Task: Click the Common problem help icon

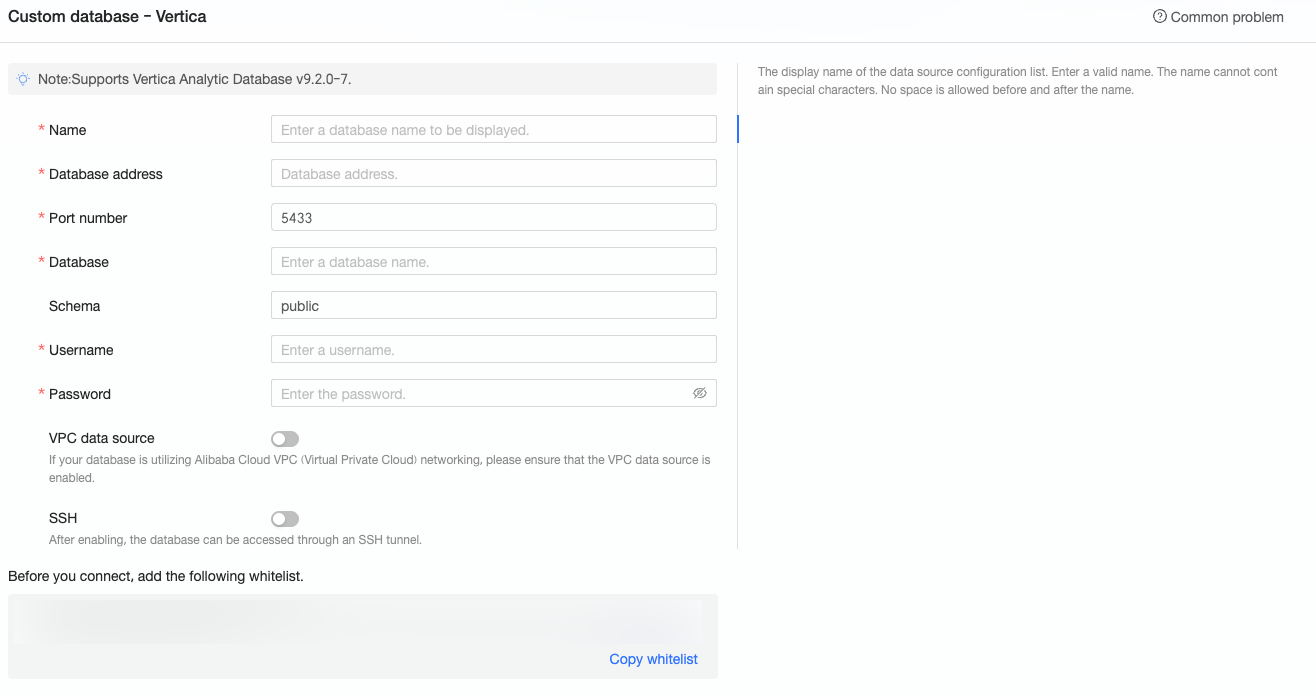Action: coord(1160,17)
